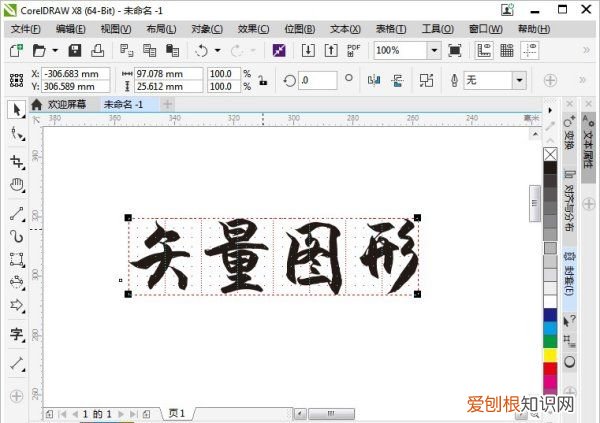Click the X position input field
This screenshot has height=423, width=600.
[76, 74]
